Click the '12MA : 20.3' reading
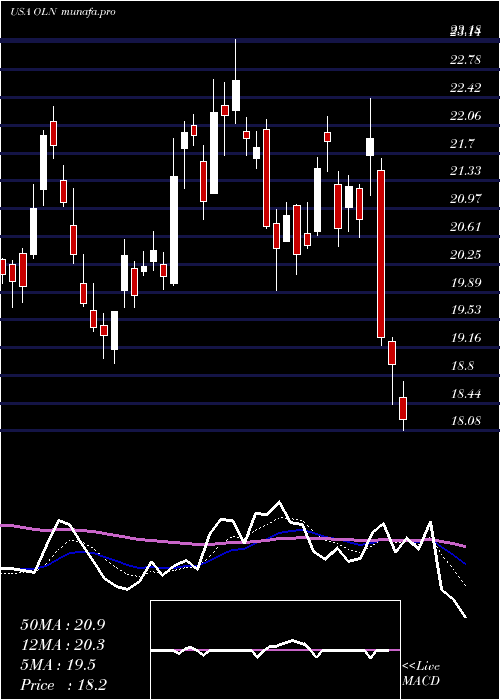The width and height of the screenshot is (500, 700). (x=62, y=645)
